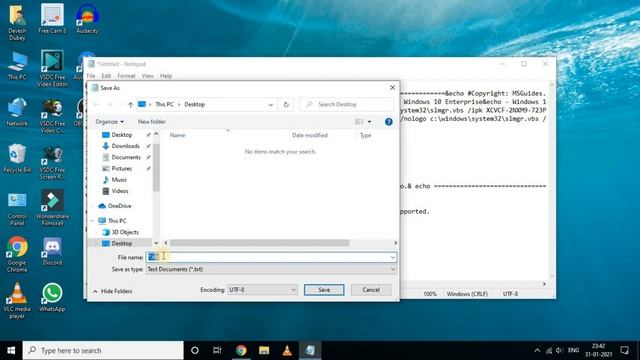Open Notepad Edit menu
640x360 pixels.
106,76
